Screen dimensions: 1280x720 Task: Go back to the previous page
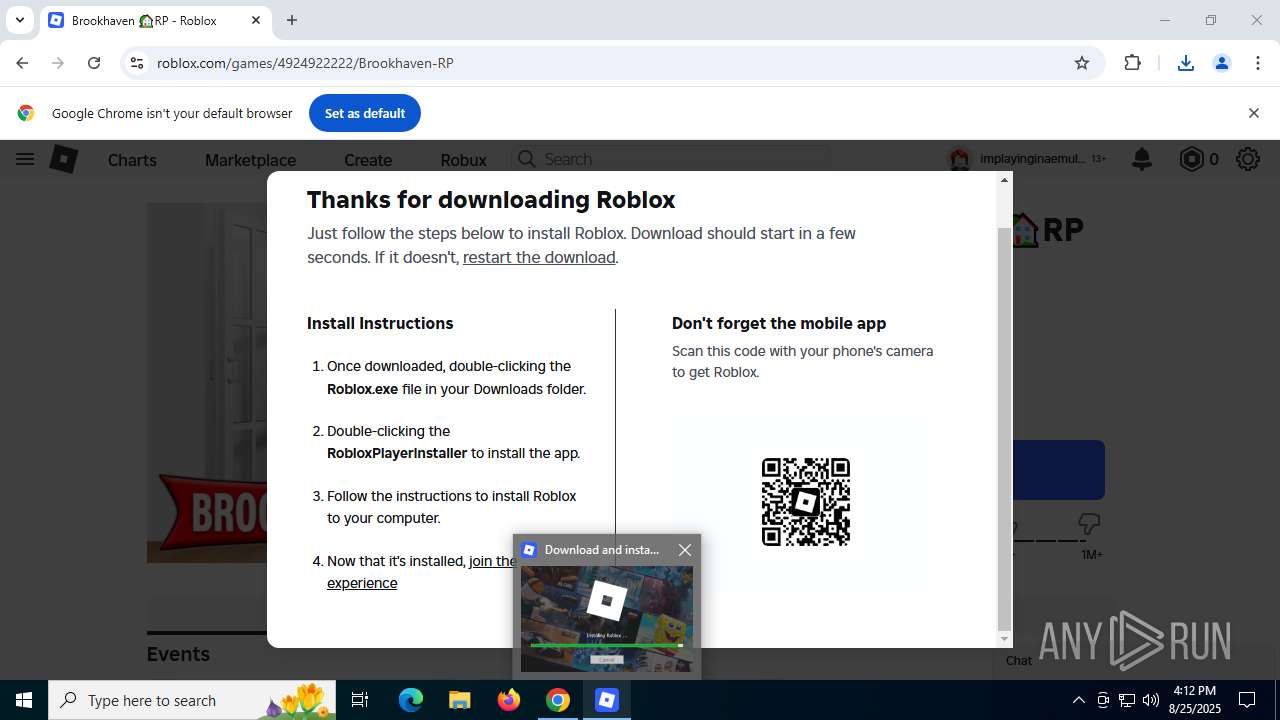22,63
